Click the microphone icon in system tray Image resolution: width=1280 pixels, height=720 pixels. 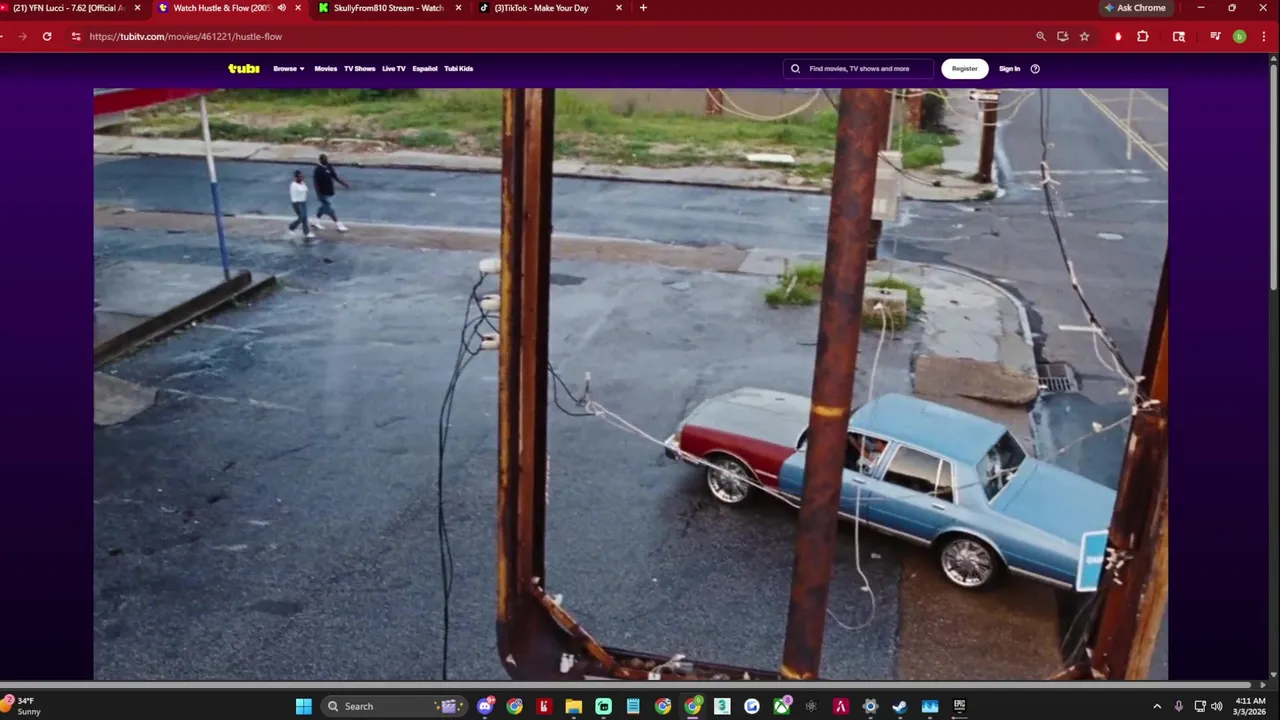point(1179,706)
